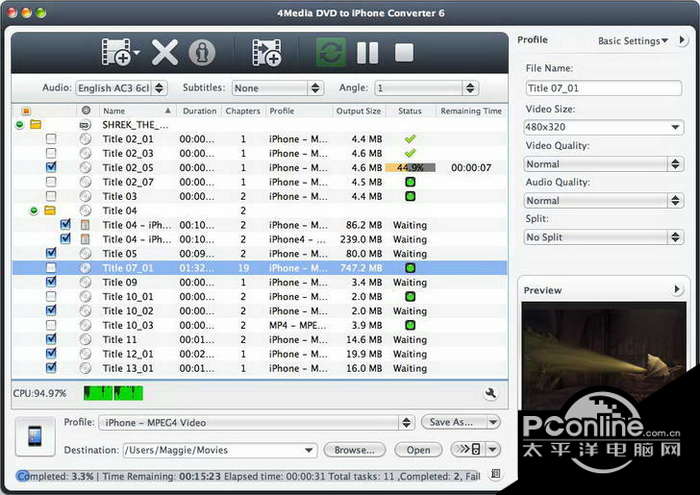Sort by the Status column header
The width and height of the screenshot is (700, 495).
pyautogui.click(x=410, y=111)
